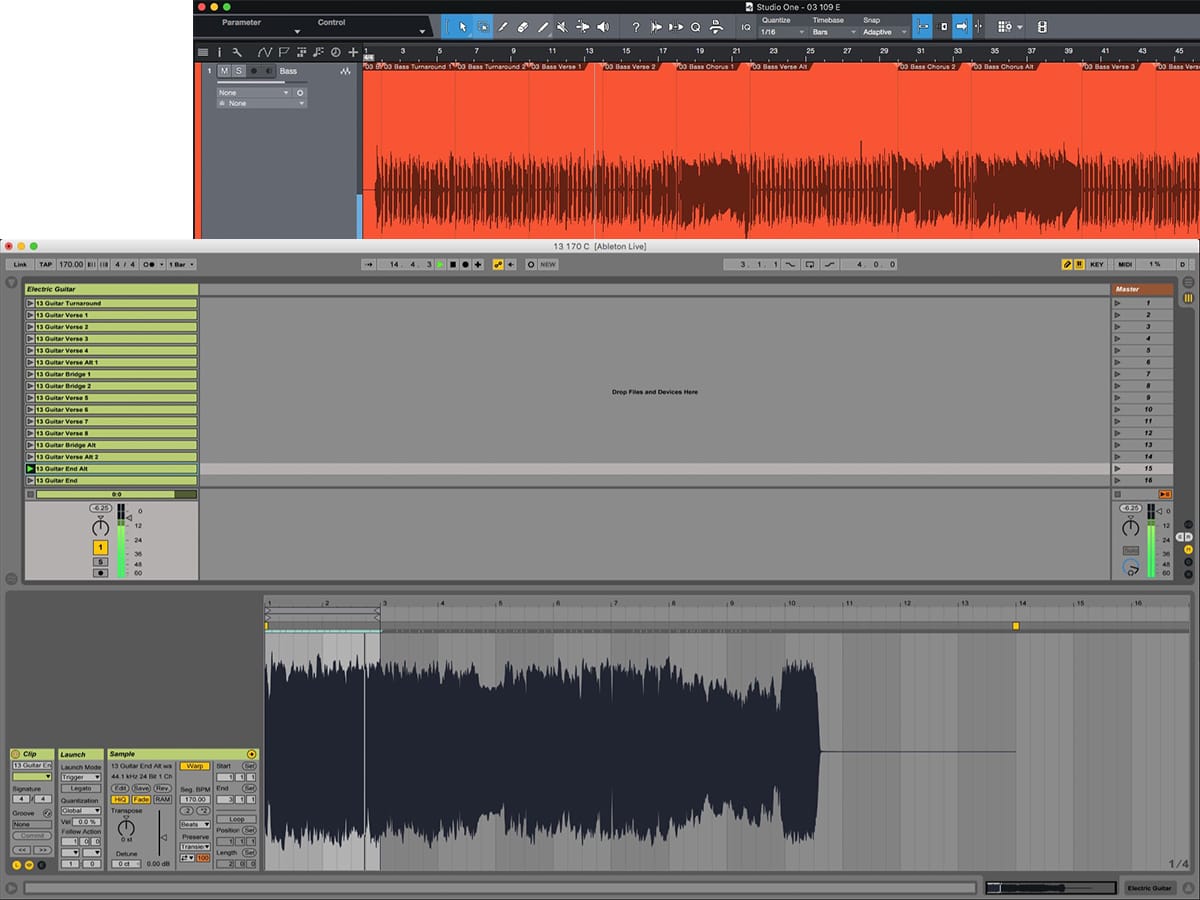Stop playback in Ableton transport

[452, 265]
